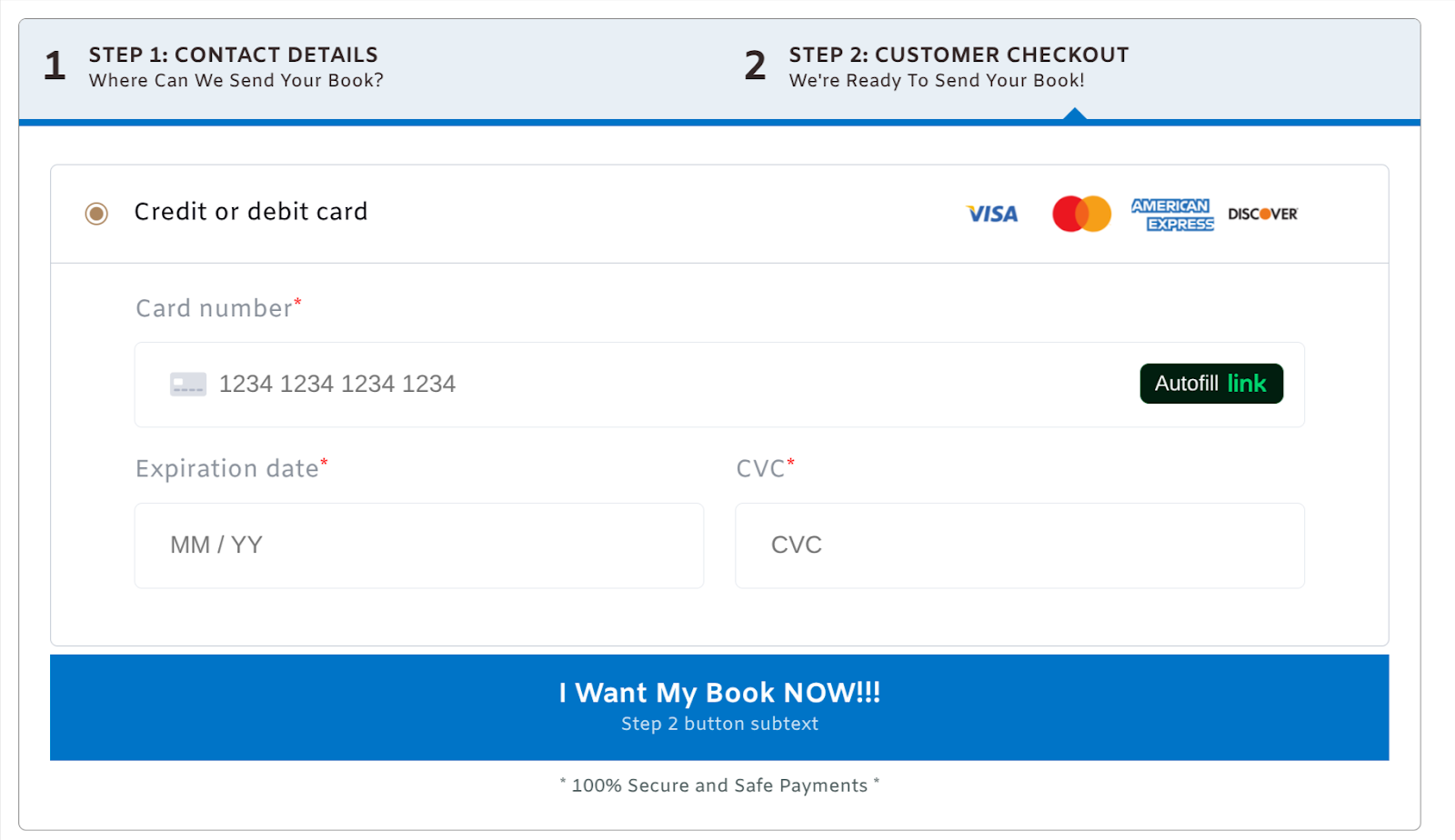Open Step 1: Contact Details tab
This screenshot has height=840, width=1455.
click(234, 66)
